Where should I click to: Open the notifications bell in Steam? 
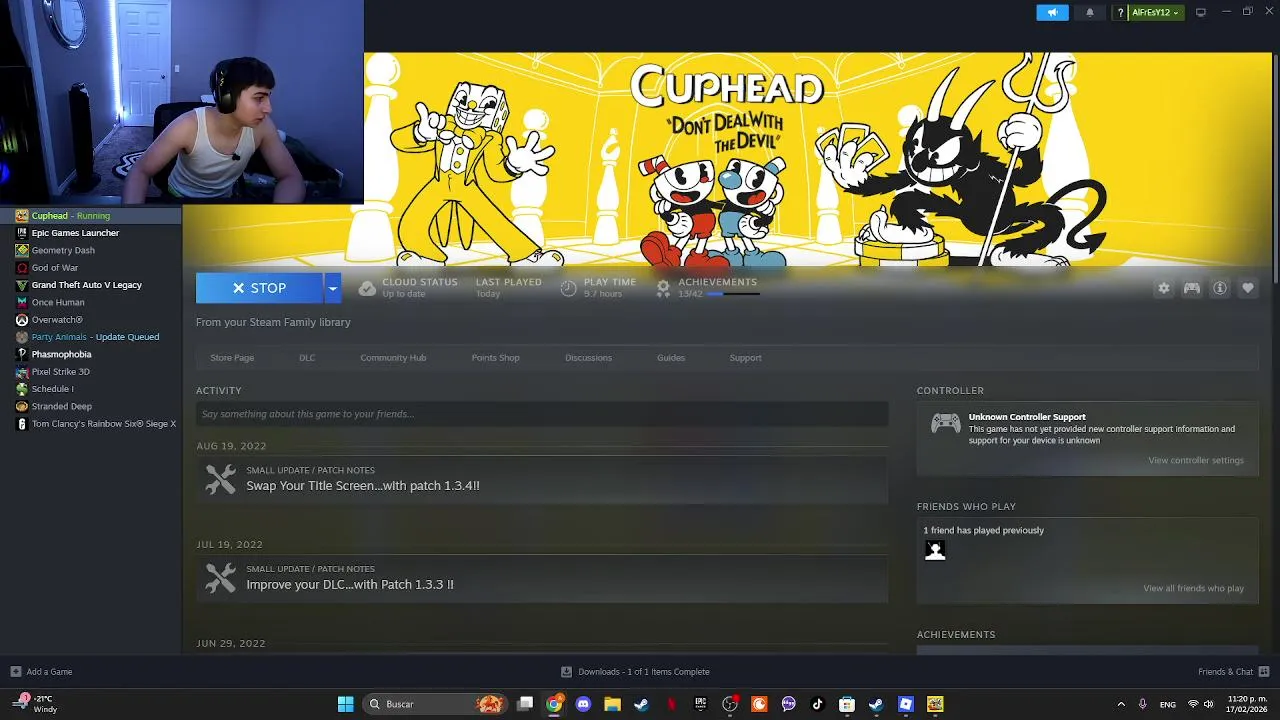[x=1089, y=13]
